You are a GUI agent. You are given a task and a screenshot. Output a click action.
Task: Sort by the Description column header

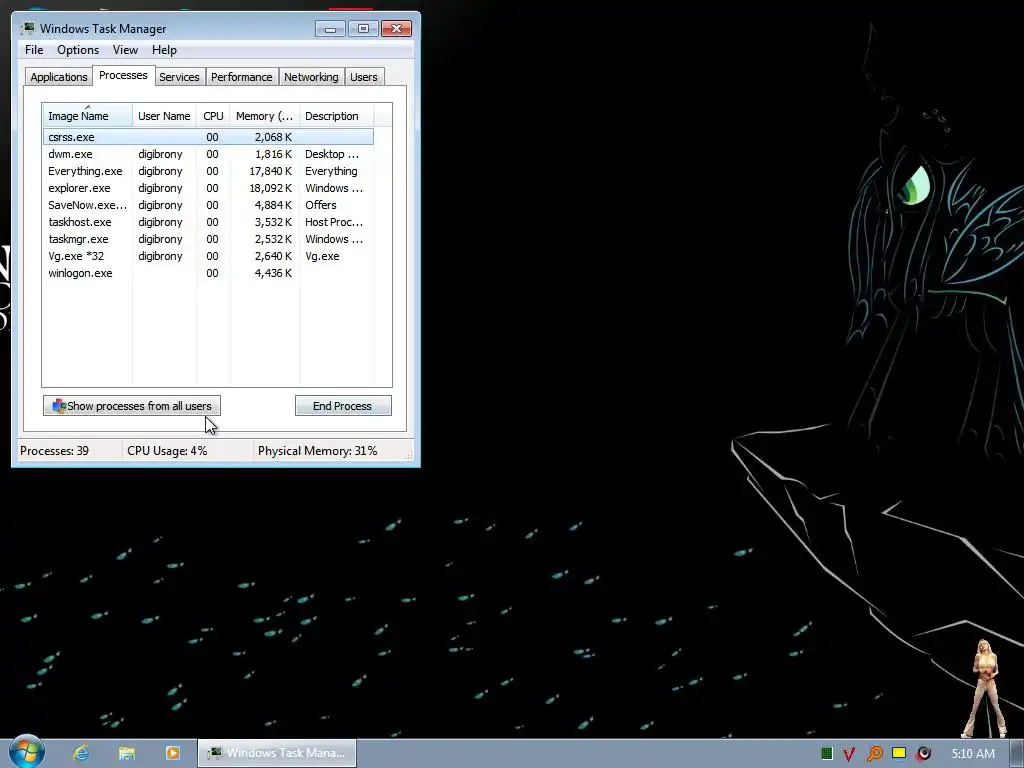pos(336,116)
